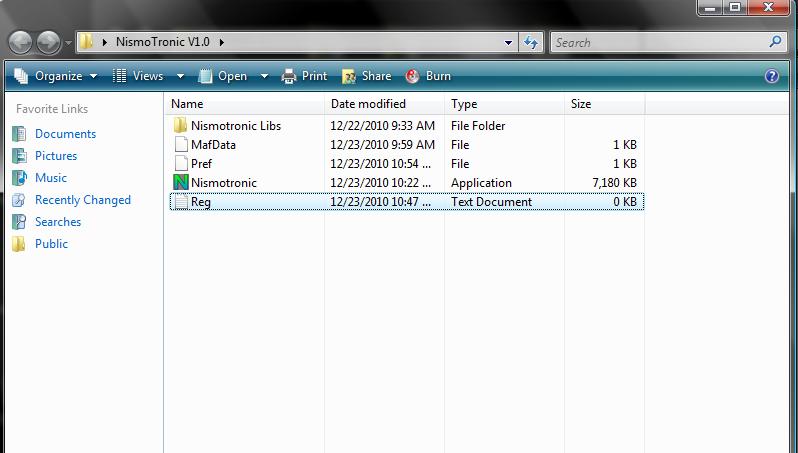The height and width of the screenshot is (453, 798).
Task: Open the Organize dropdown menu
Action: pos(56,76)
